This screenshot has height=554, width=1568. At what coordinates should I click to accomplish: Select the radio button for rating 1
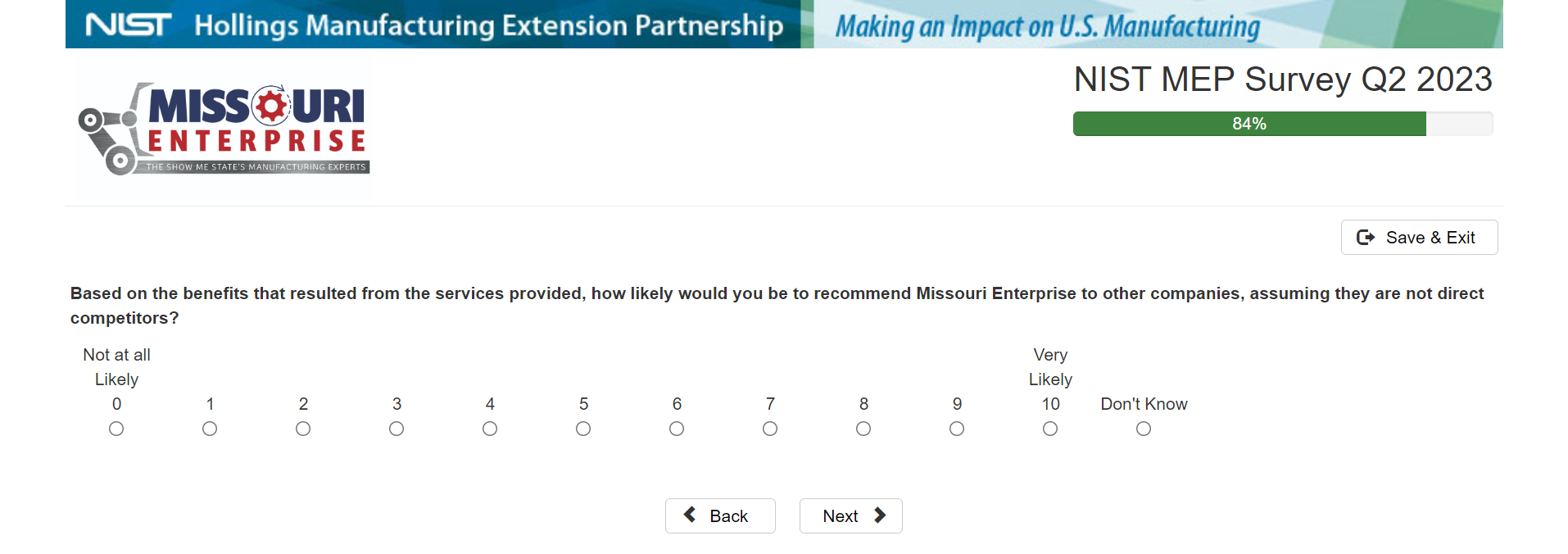[210, 429]
